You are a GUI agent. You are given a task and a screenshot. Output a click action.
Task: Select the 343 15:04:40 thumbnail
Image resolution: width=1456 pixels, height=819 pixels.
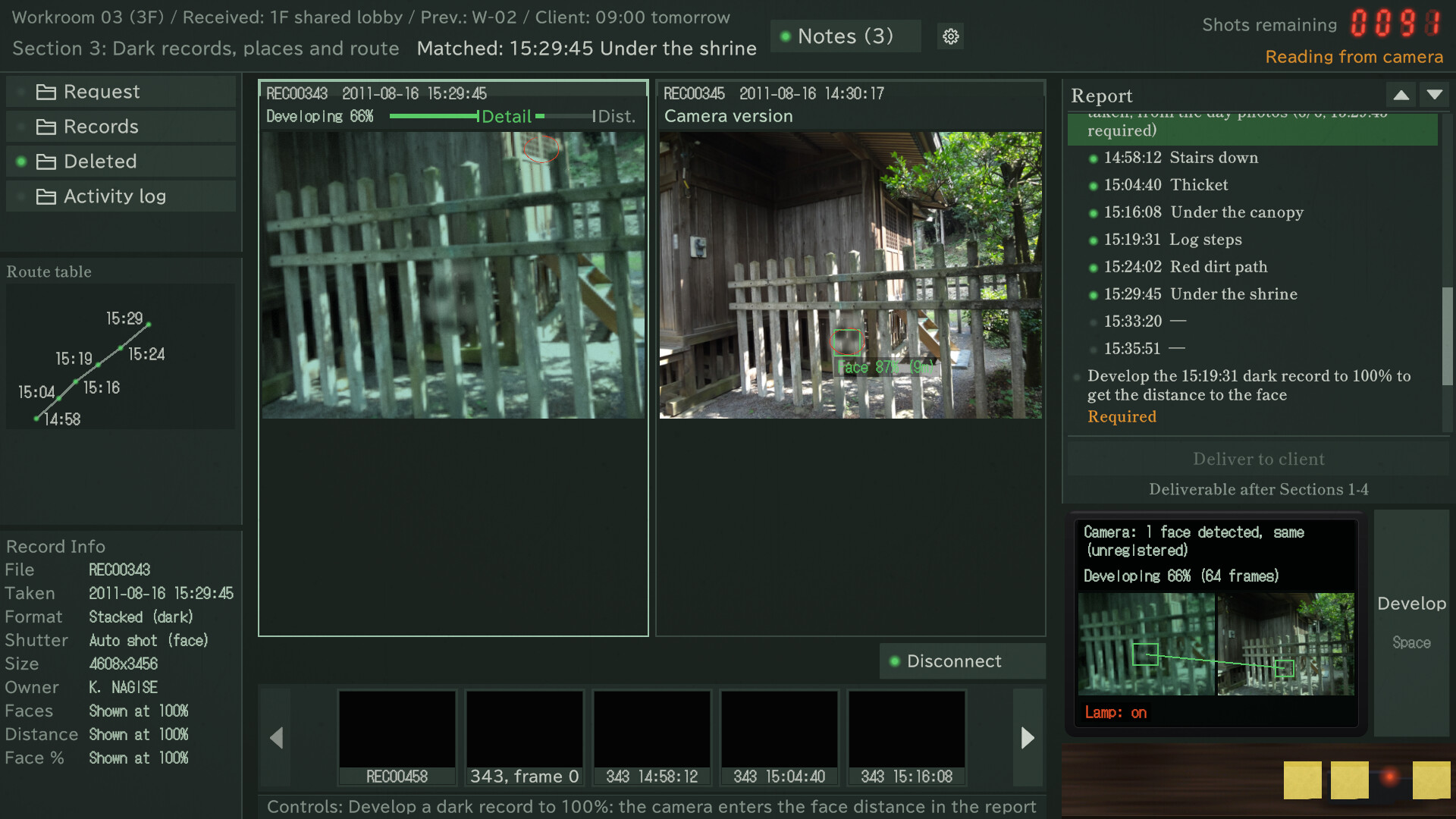tap(780, 737)
